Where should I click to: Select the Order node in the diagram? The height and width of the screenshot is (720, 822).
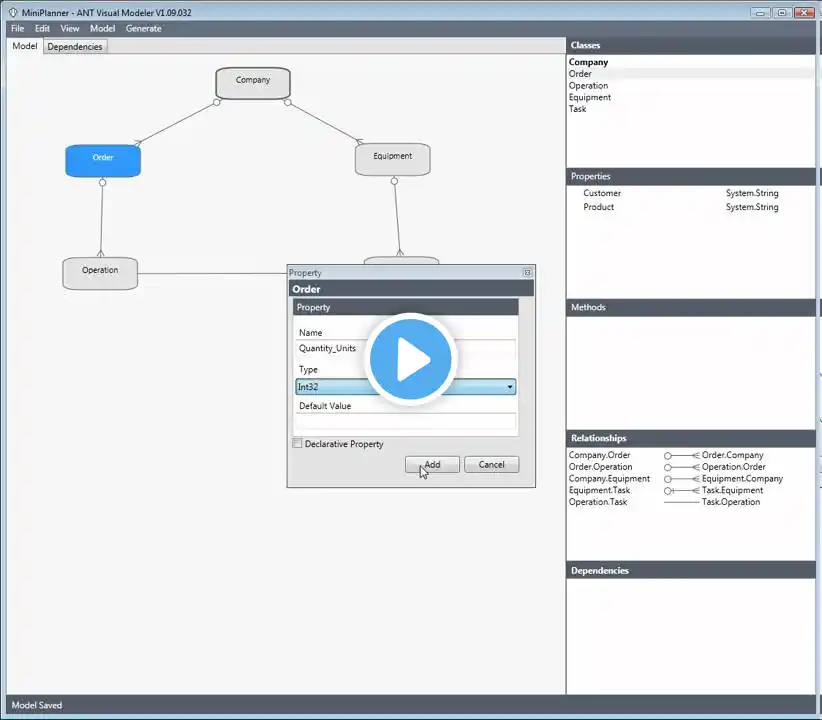pos(103,160)
